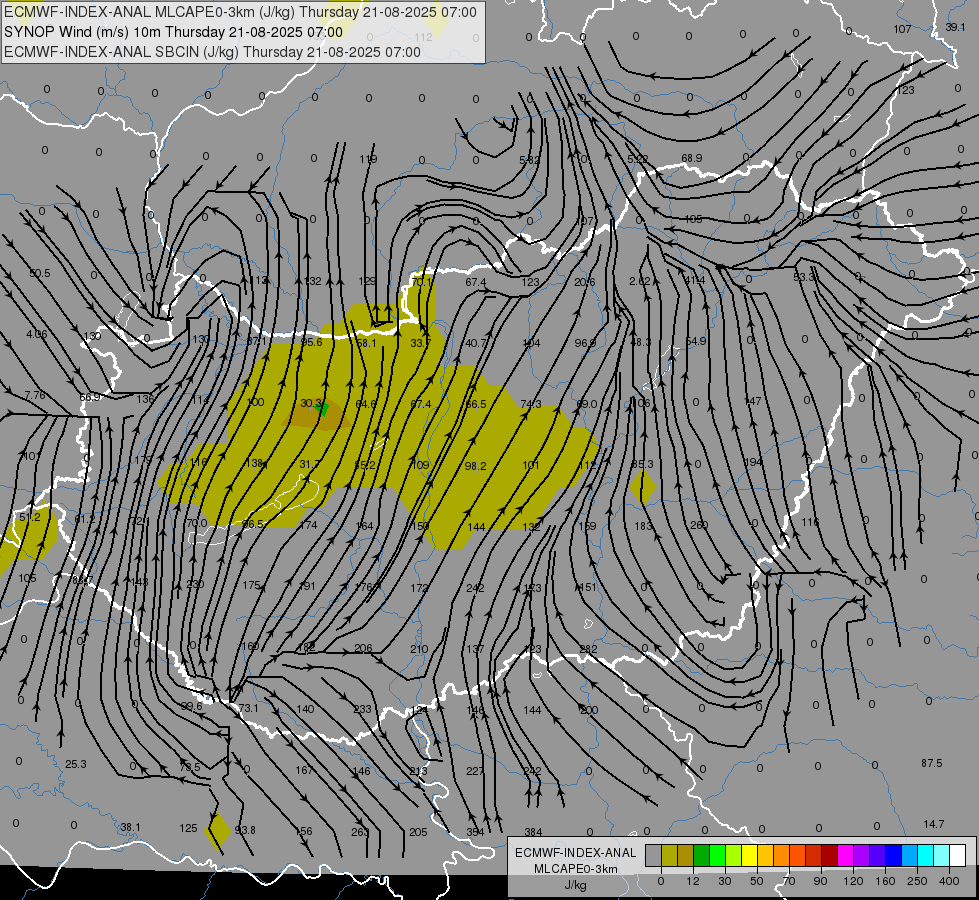Select the dark red swatch in the legend
The height and width of the screenshot is (900, 979).
pos(830,856)
